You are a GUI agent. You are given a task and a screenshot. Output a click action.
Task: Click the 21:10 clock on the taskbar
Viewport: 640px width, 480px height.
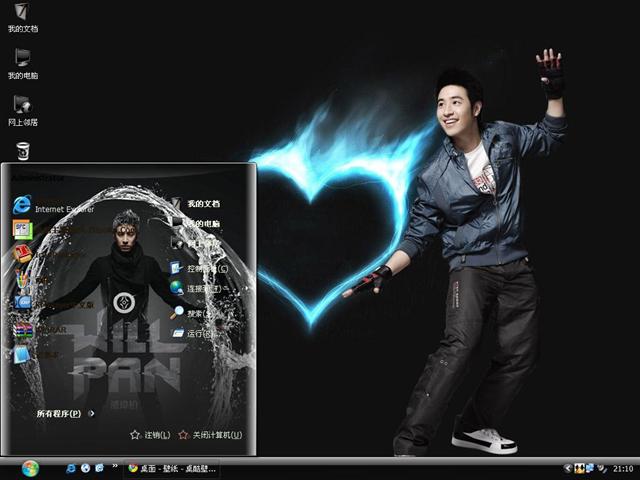pos(623,469)
